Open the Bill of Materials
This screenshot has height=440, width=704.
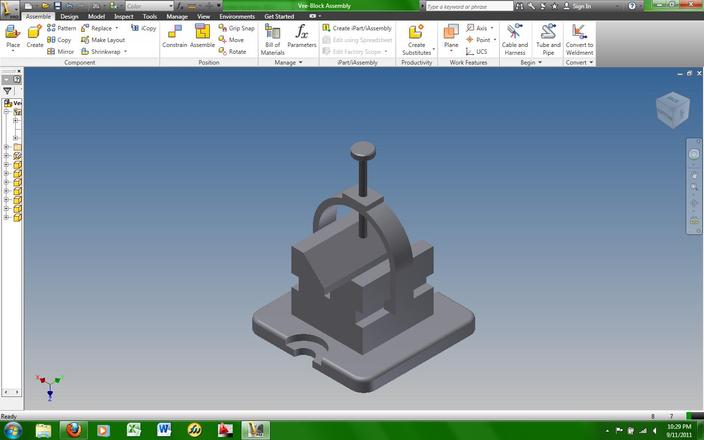(x=273, y=40)
